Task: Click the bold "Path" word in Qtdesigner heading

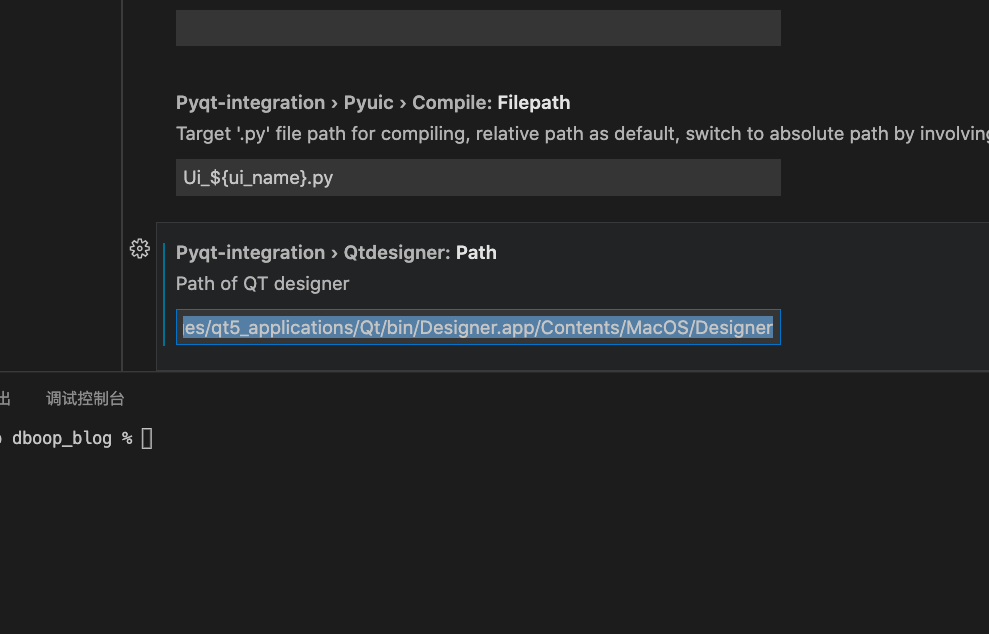Action: (476, 252)
